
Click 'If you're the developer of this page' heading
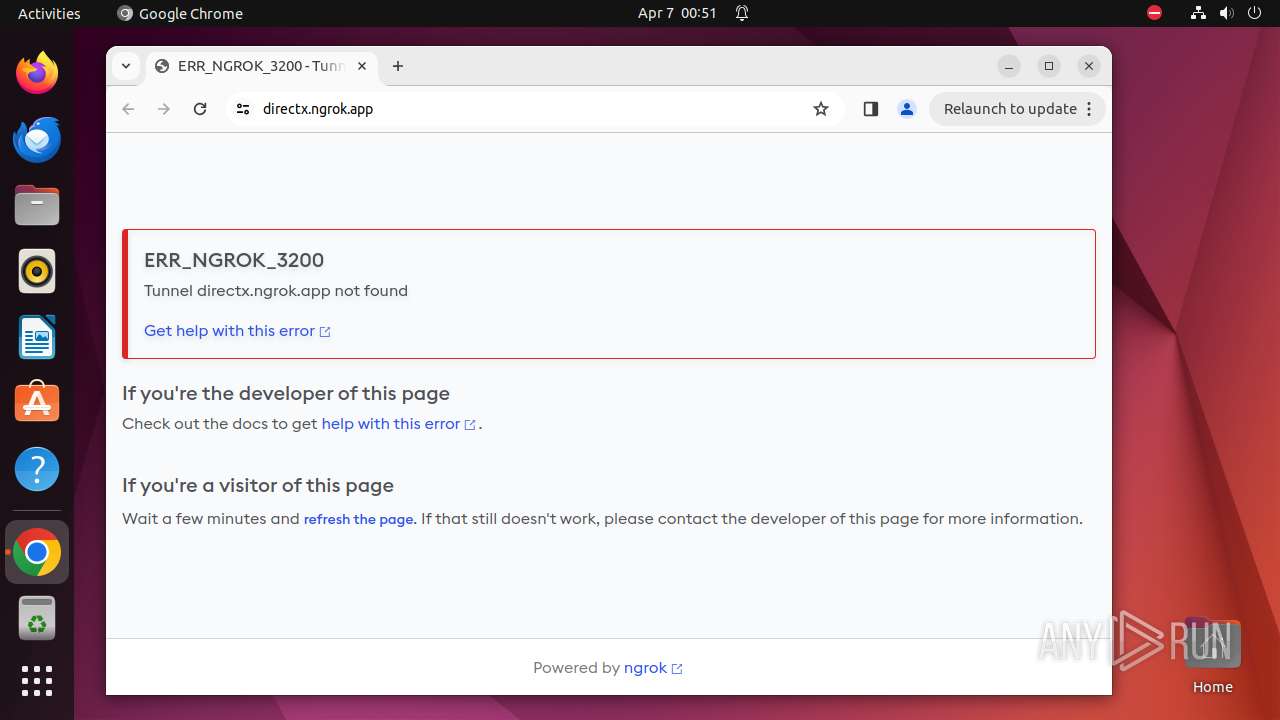pyautogui.click(x=286, y=394)
